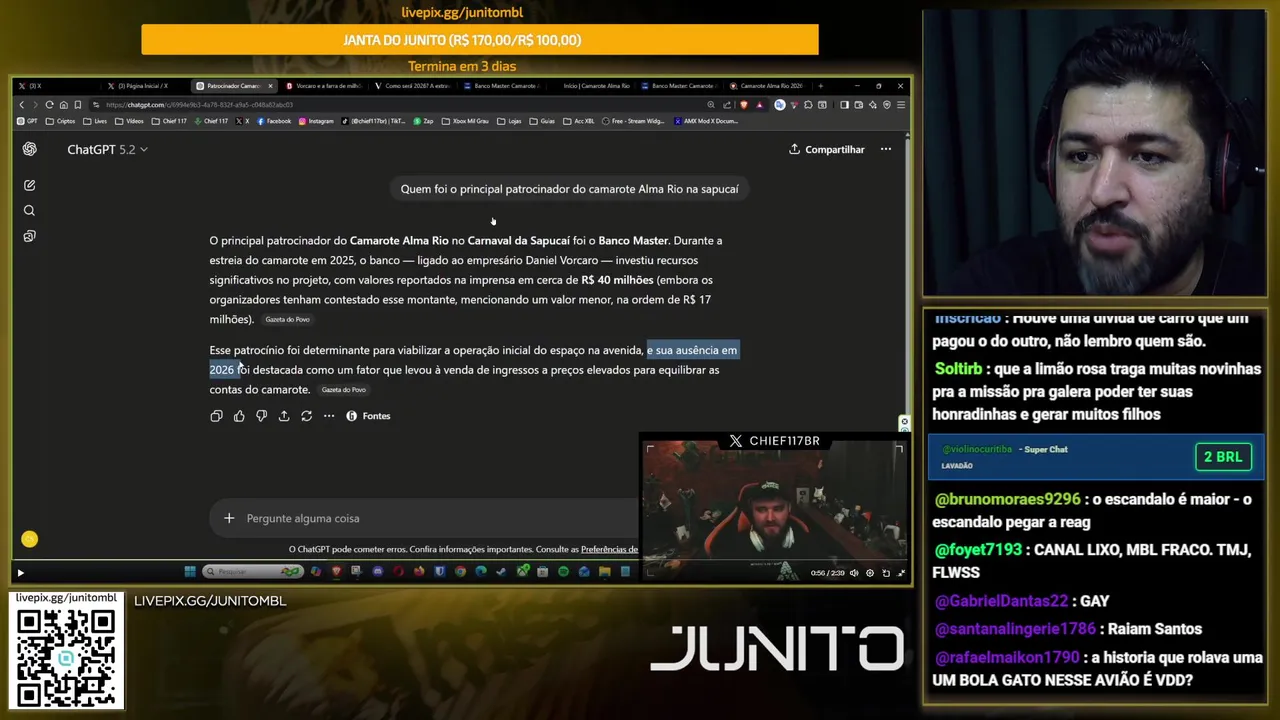The width and height of the screenshot is (1280, 720).
Task: Open the conversation options three-dot menu
Action: (885, 149)
